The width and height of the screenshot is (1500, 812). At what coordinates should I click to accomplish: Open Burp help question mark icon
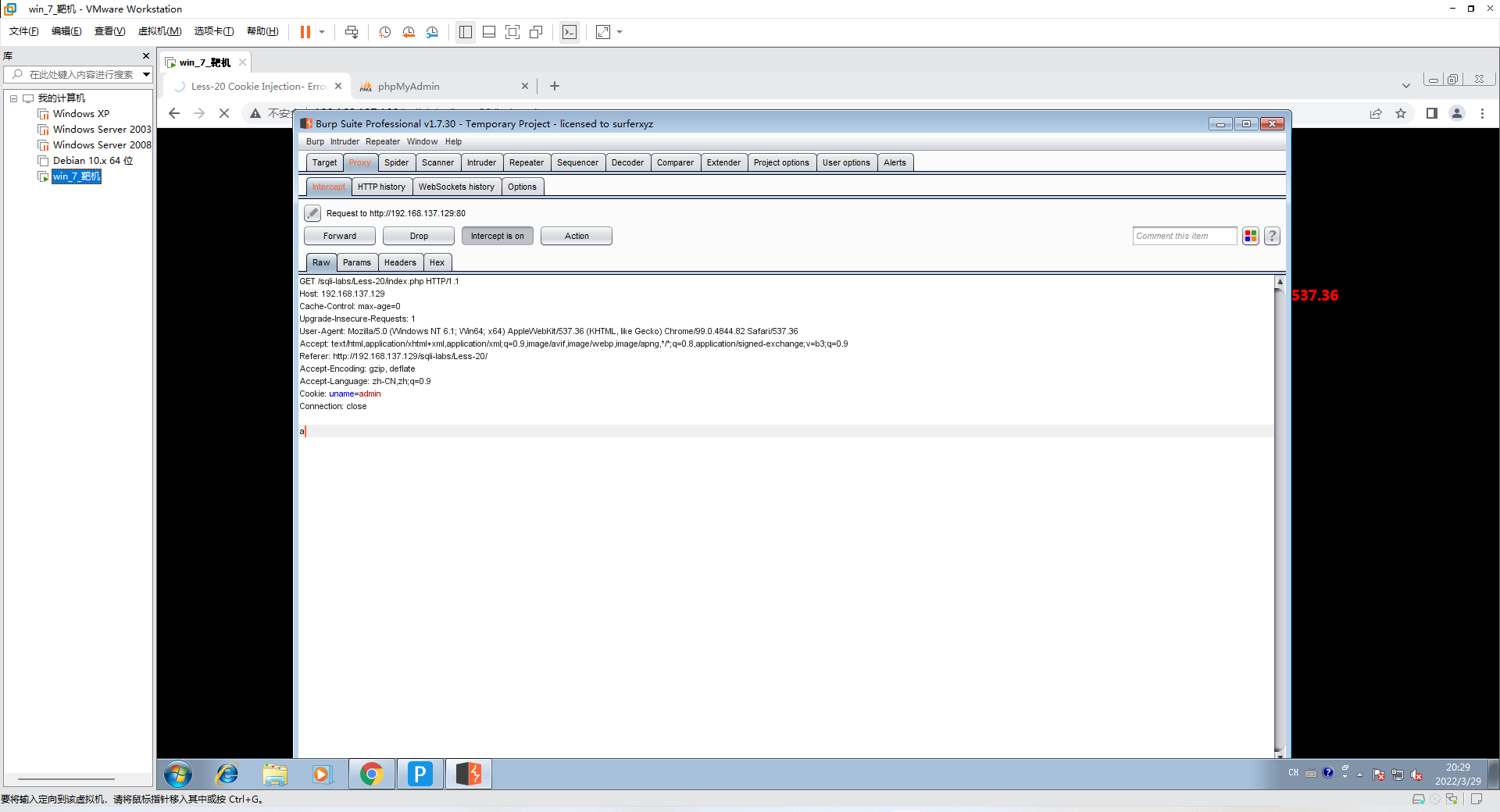(x=1273, y=236)
